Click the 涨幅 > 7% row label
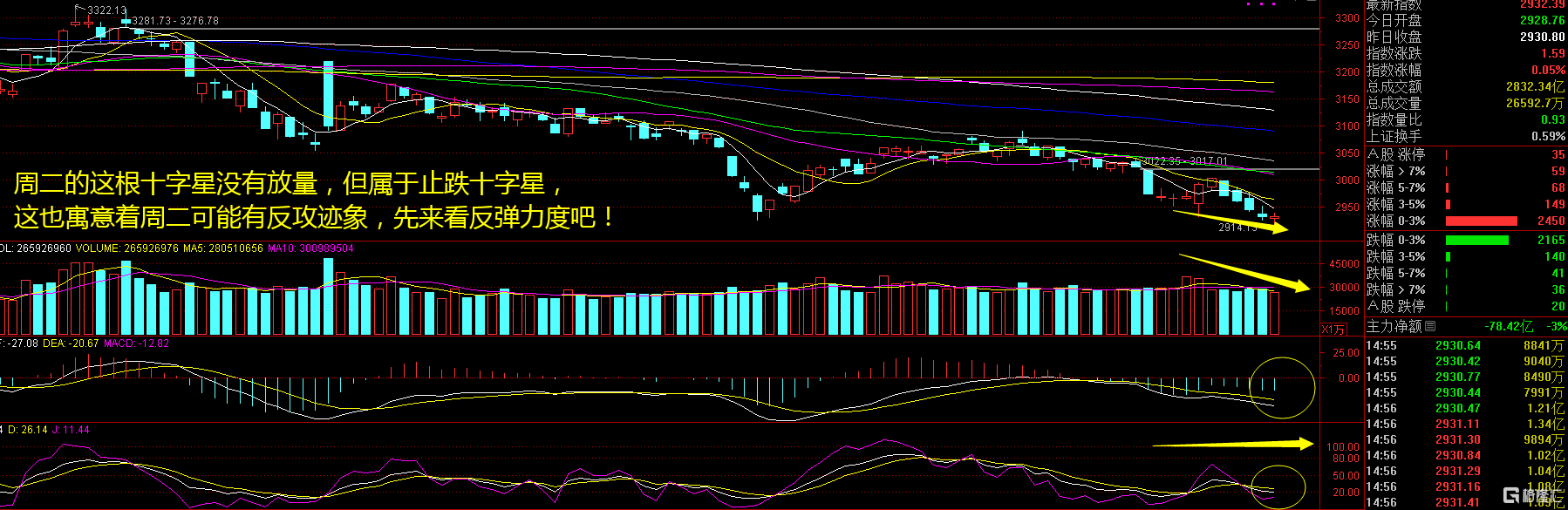Image resolution: width=1568 pixels, height=510 pixels. point(1395,171)
